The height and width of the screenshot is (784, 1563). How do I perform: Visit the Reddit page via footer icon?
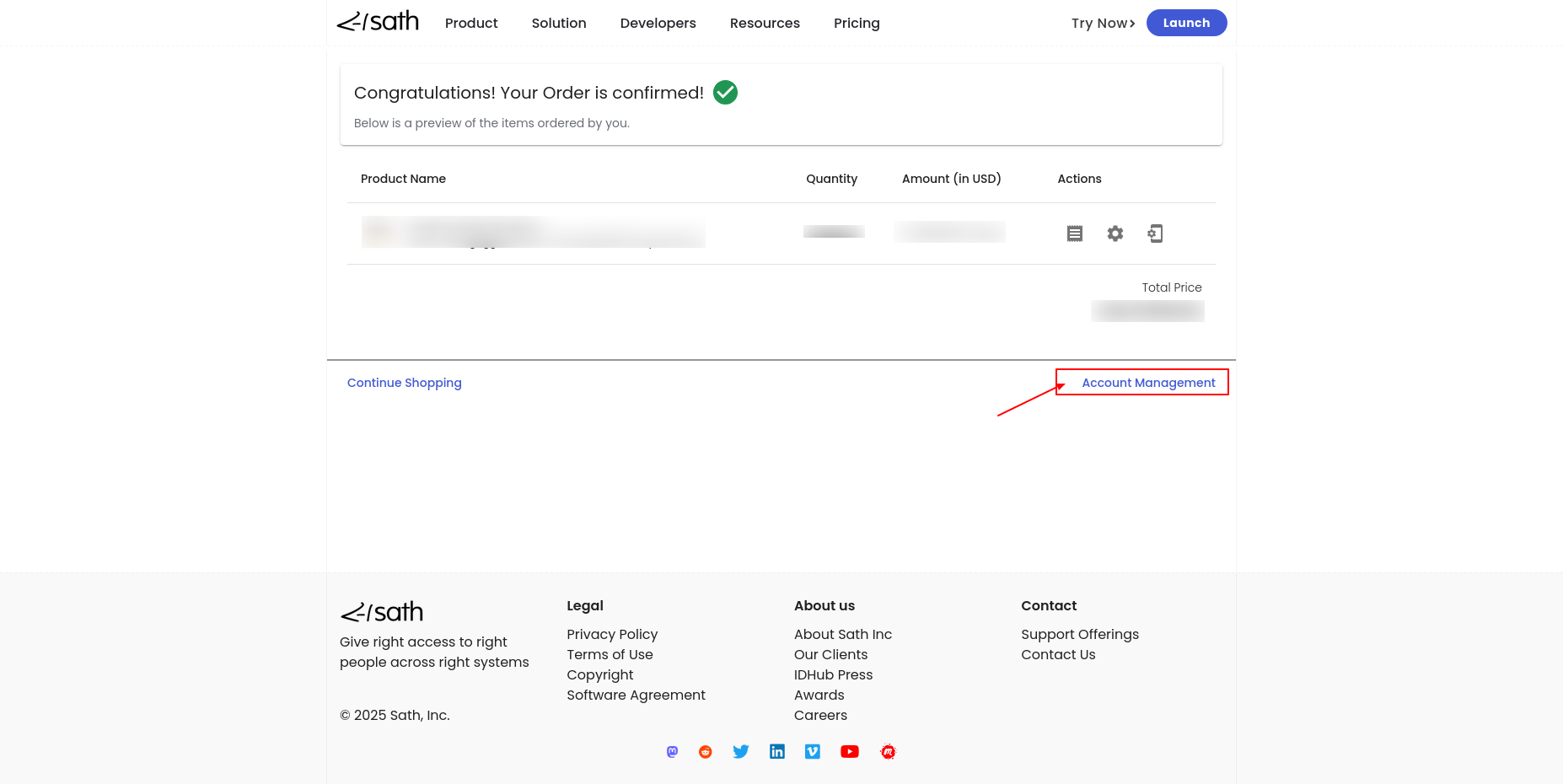point(706,752)
